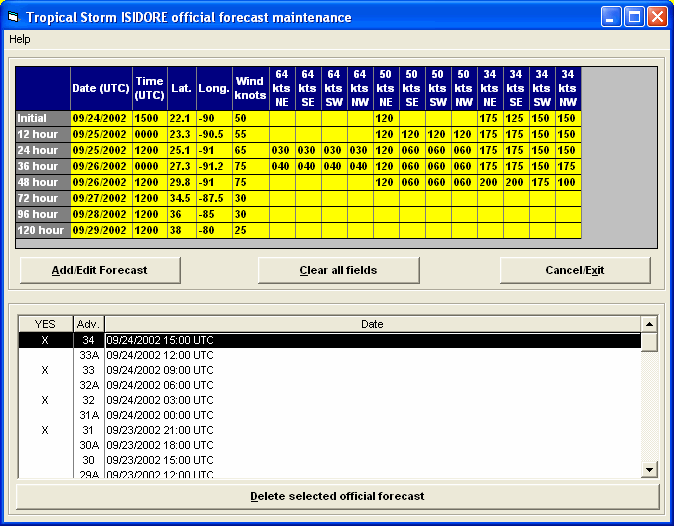The width and height of the screenshot is (674, 526).
Task: Maximize the forecast maintenance window
Action: point(634,17)
